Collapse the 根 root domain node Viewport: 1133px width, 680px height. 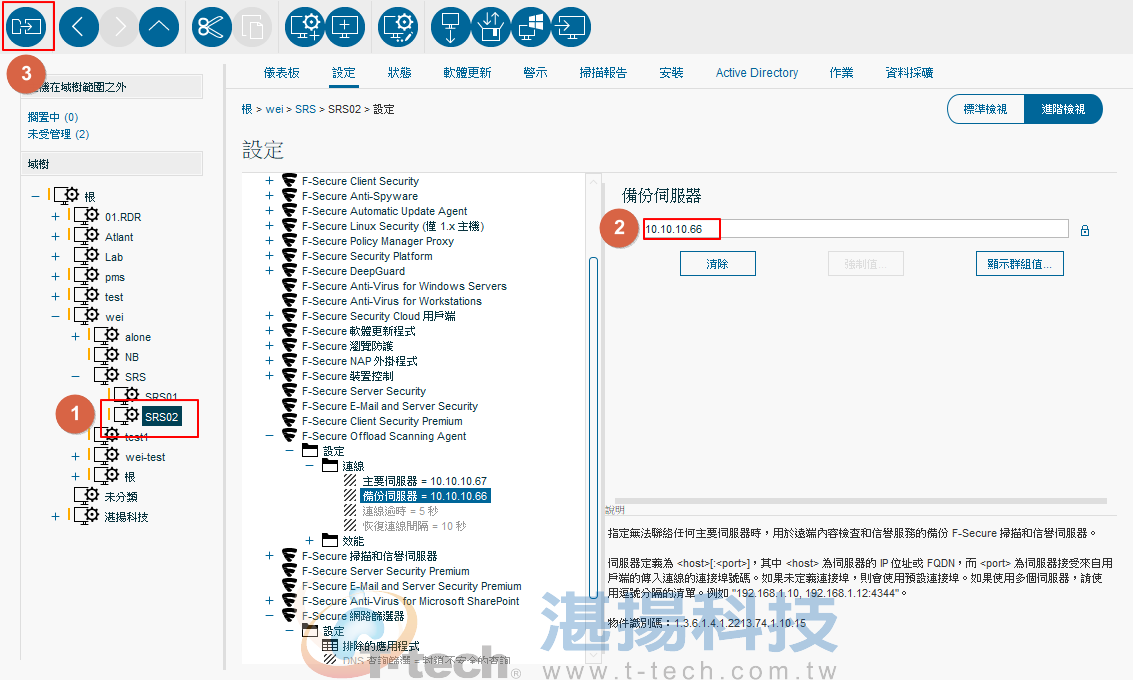35,196
